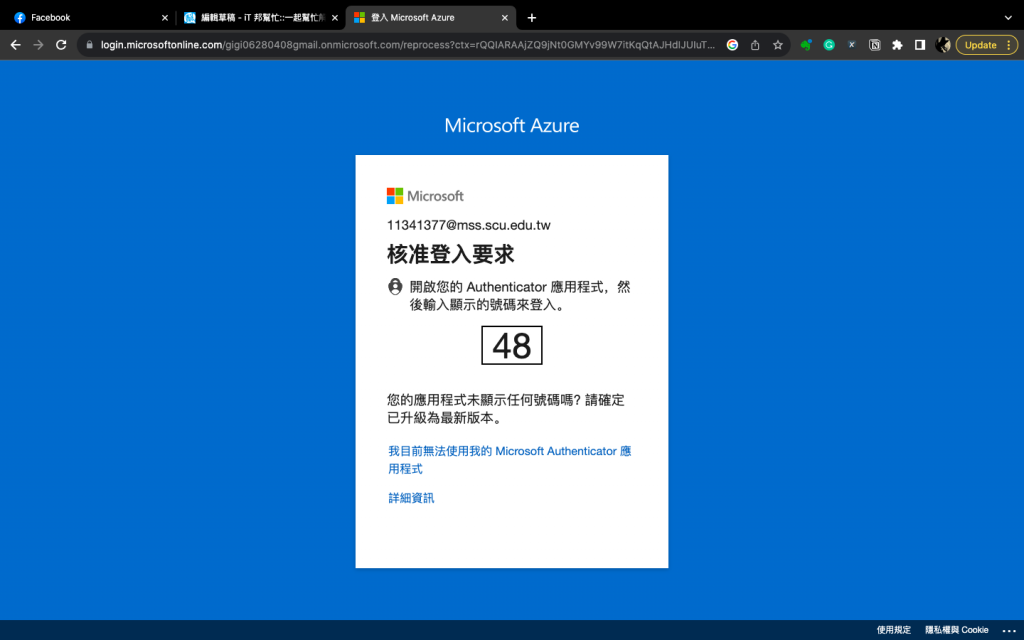
Task: Close the iT 邦幫忙 tab
Action: pyautogui.click(x=334, y=18)
